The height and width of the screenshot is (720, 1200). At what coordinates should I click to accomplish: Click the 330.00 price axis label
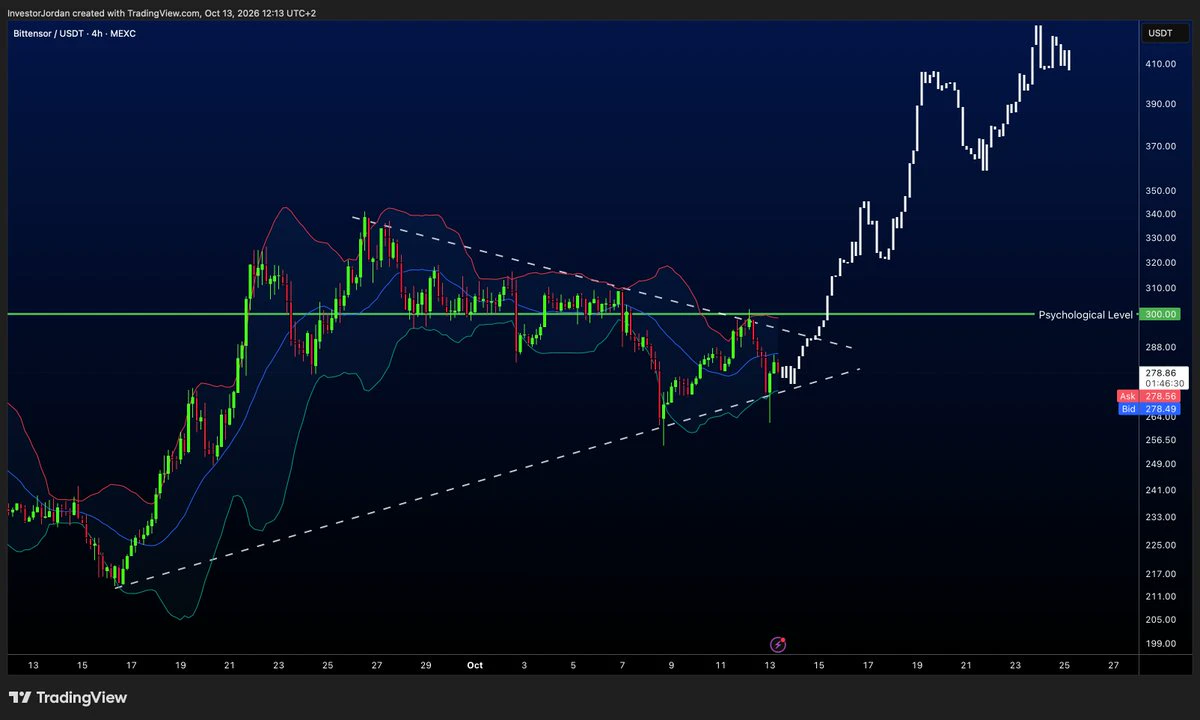click(x=1160, y=238)
